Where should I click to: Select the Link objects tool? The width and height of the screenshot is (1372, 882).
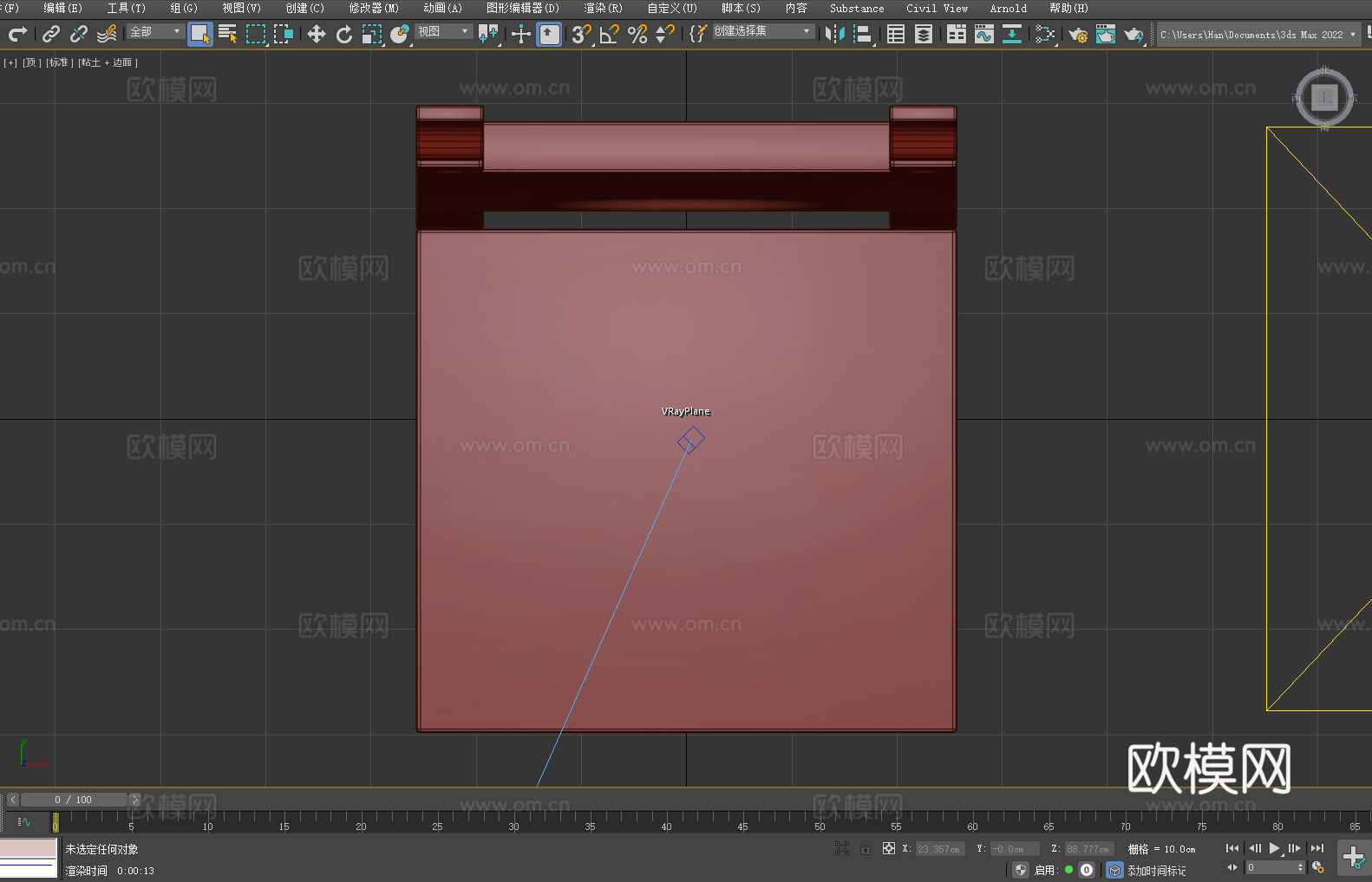pyautogui.click(x=51, y=34)
